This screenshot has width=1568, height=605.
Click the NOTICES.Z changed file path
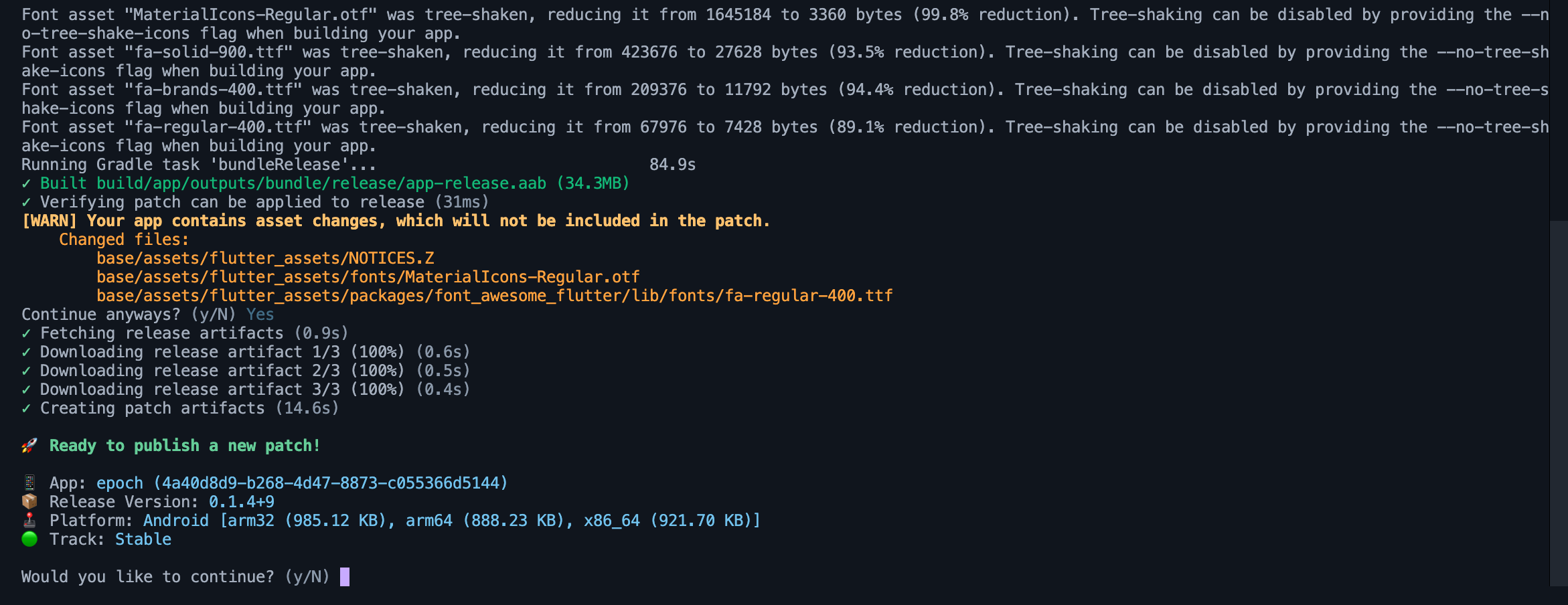pyautogui.click(x=265, y=258)
